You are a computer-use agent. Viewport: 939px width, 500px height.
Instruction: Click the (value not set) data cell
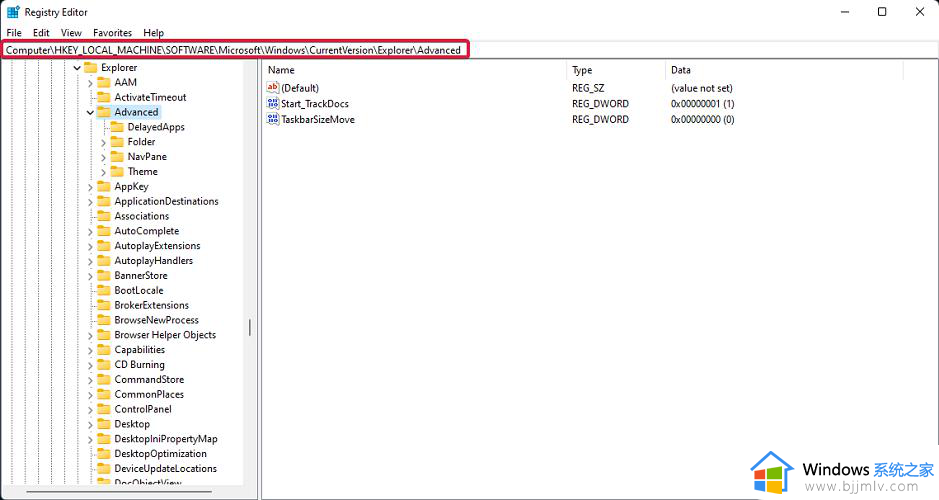[x=702, y=88]
